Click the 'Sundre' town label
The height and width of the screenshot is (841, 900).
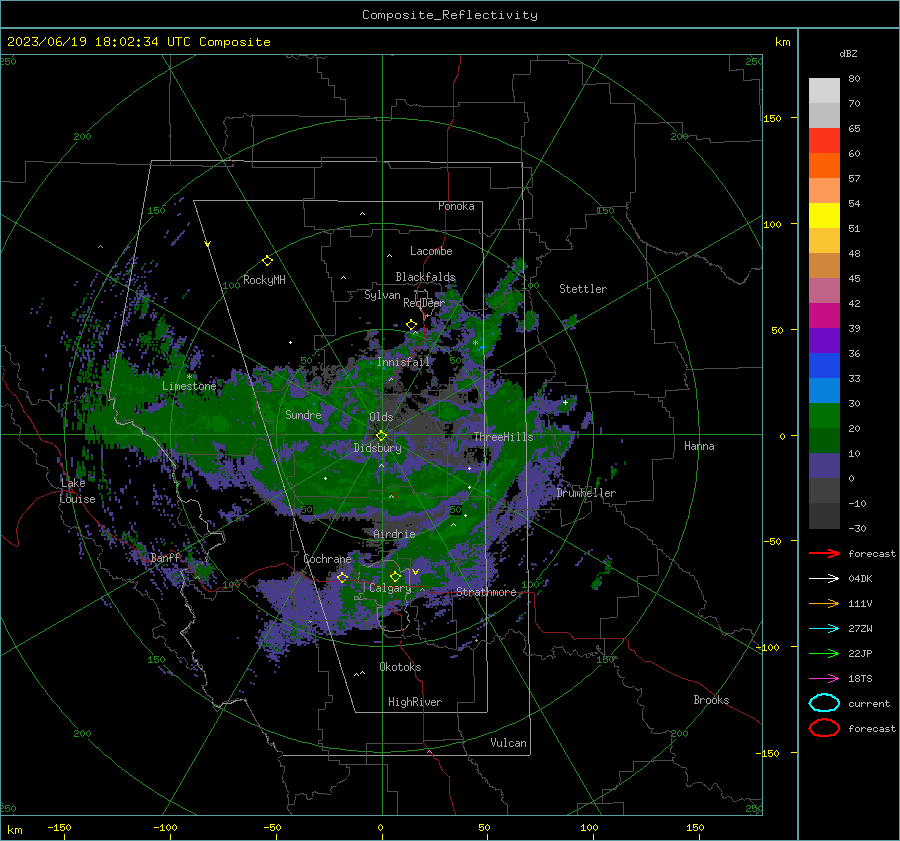pos(303,414)
